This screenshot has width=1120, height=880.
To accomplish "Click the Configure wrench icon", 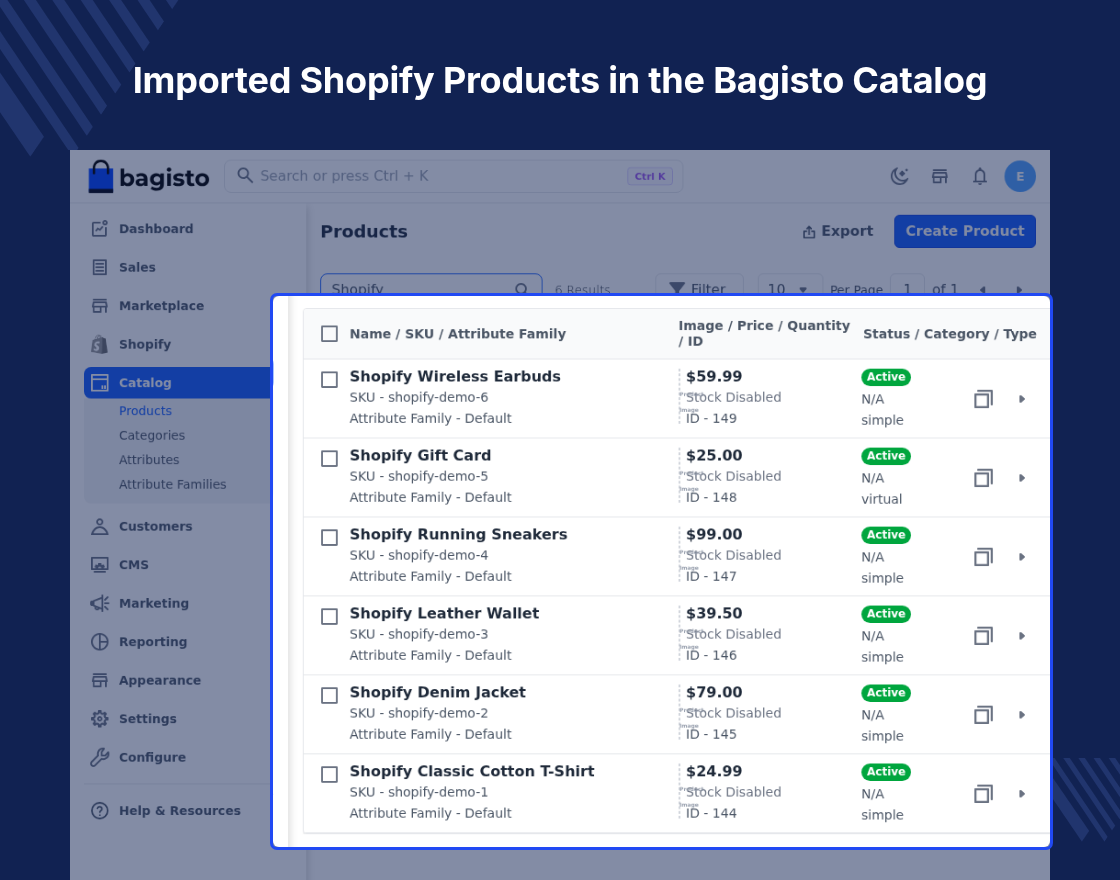I will click(100, 757).
